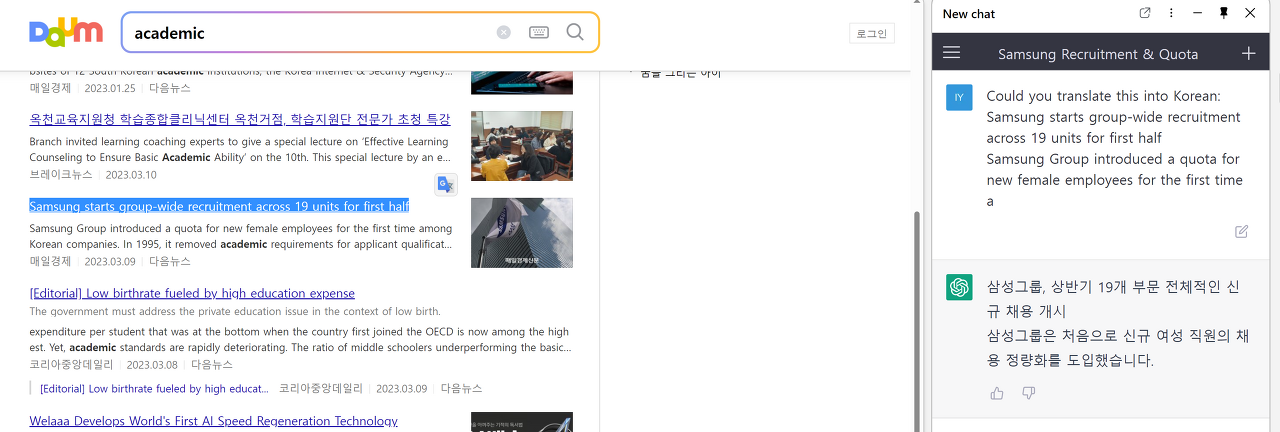Open chat panel in a new window
Viewport: 1280px width, 432px height.
[1145, 13]
